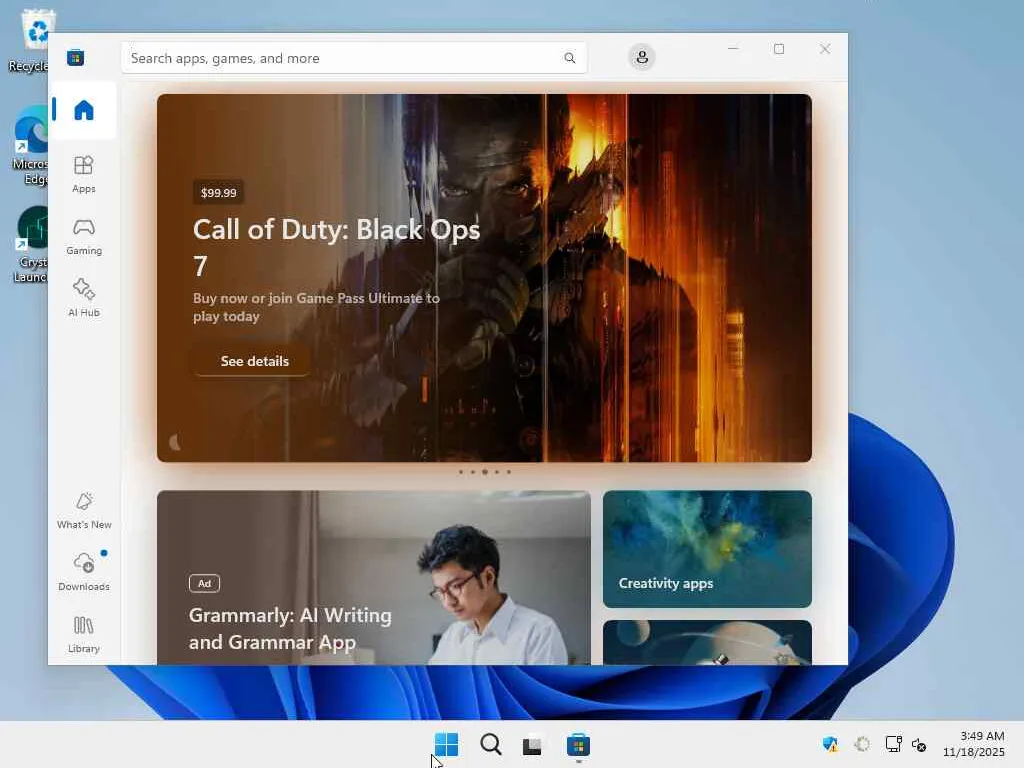
Task: Open What's New in the sidebar
Action: click(84, 511)
